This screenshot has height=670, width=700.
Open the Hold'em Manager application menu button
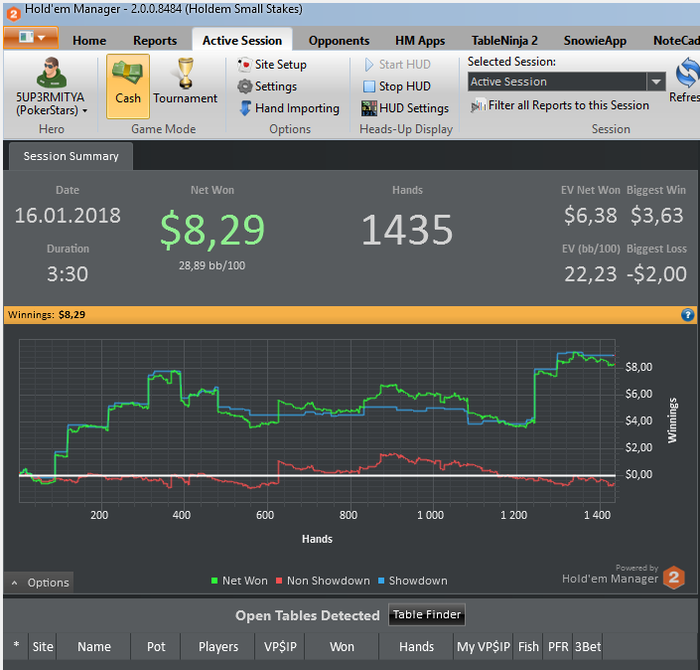[x=31, y=37]
